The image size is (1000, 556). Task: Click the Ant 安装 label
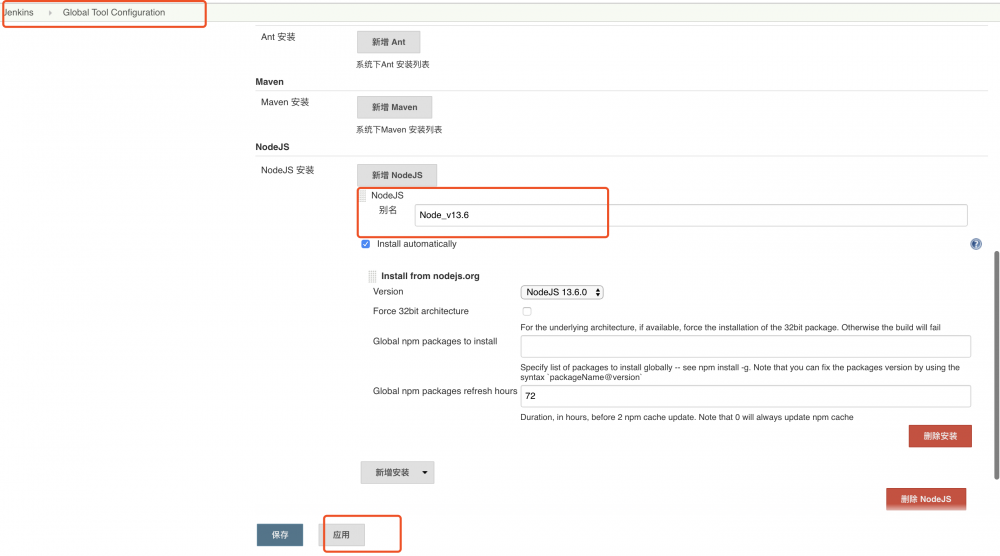click(x=277, y=37)
